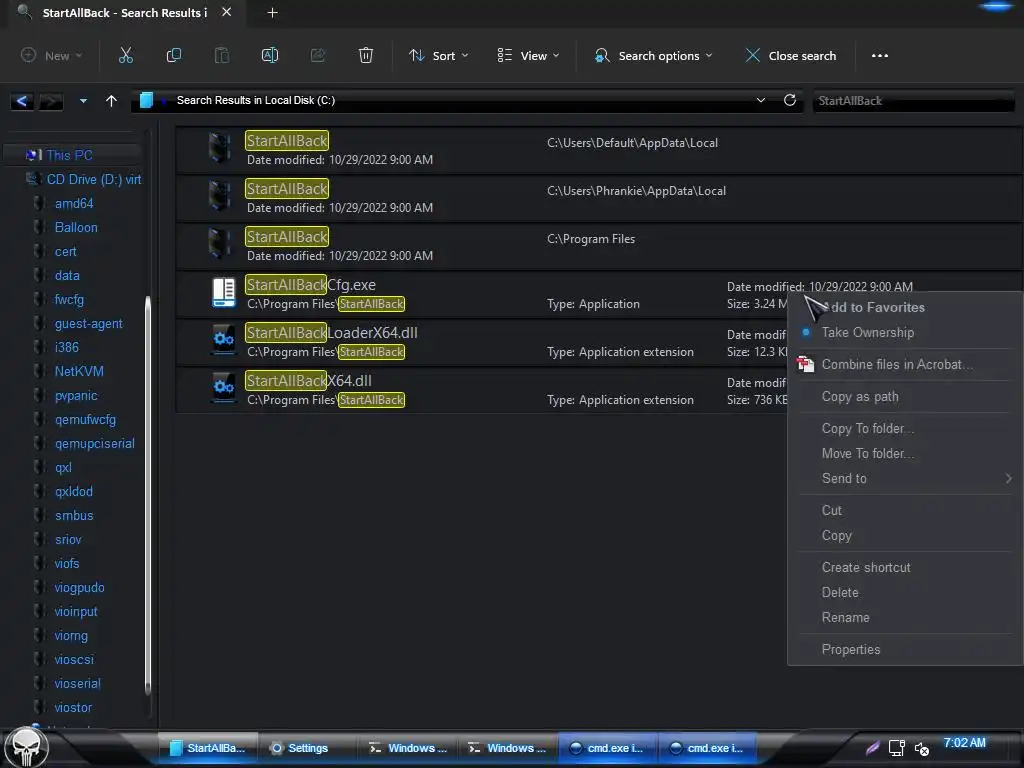Open the Balloon folder in sidebar
Viewport: 1024px width, 768px height.
click(x=76, y=227)
